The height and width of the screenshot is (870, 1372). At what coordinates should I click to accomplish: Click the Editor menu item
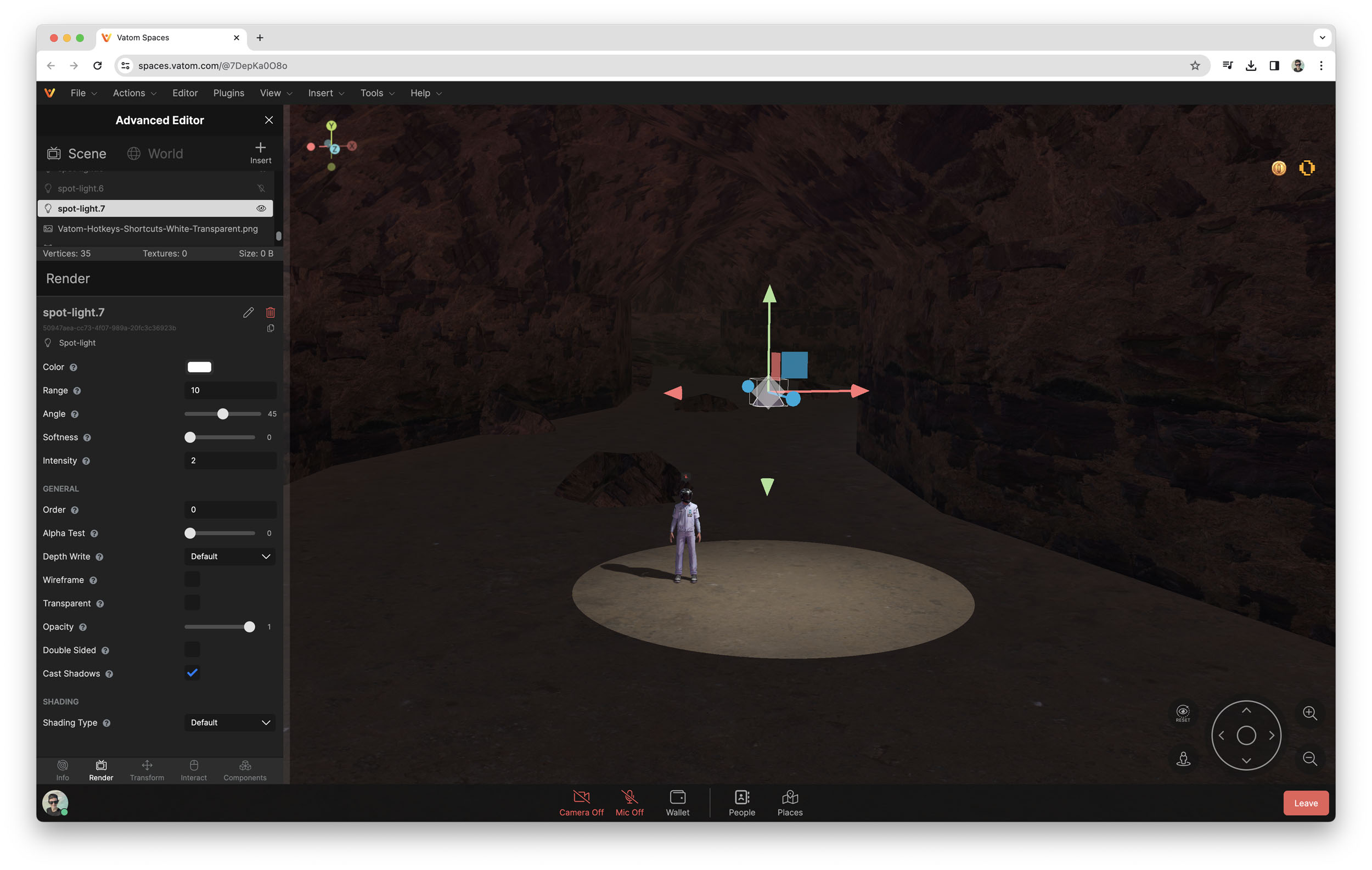tap(185, 93)
